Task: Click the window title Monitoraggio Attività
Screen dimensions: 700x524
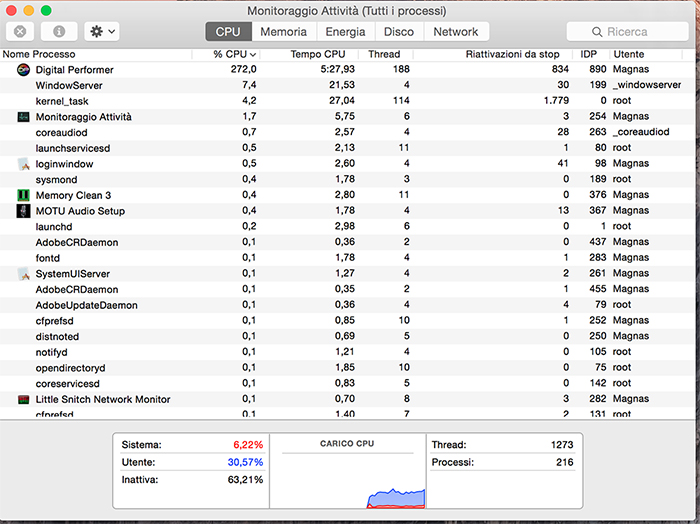Action: point(347,11)
